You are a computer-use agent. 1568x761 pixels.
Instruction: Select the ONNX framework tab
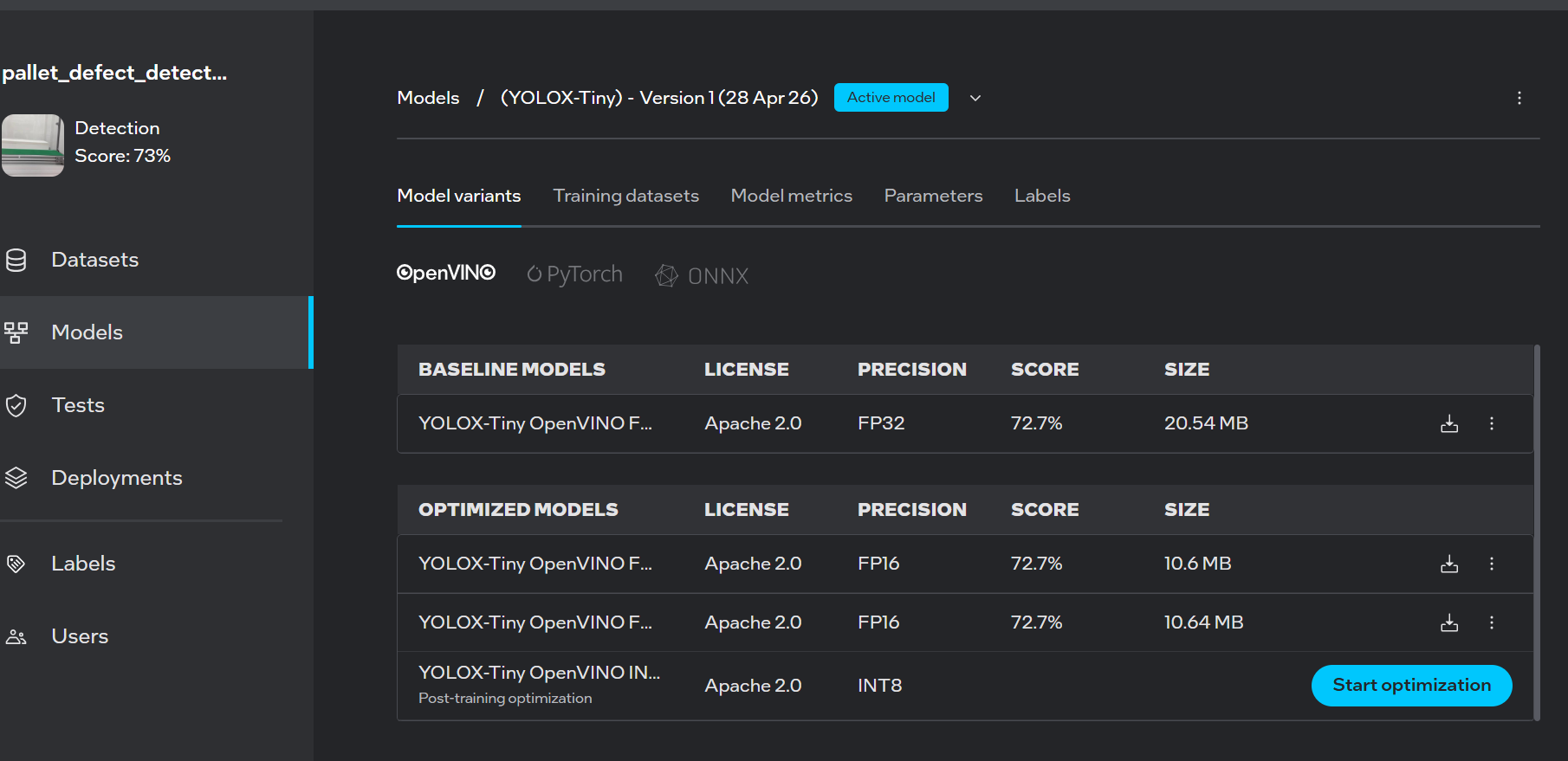pos(702,275)
